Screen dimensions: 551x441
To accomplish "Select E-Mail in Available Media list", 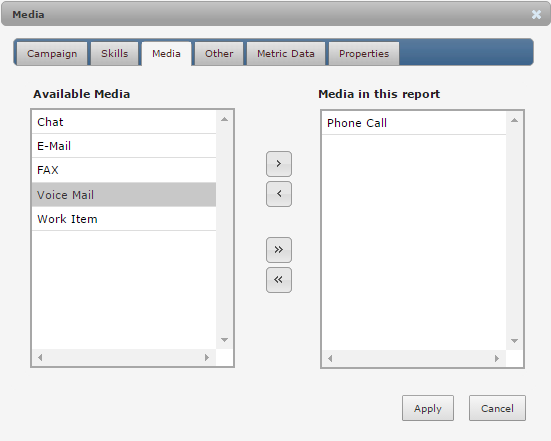I will click(124, 146).
